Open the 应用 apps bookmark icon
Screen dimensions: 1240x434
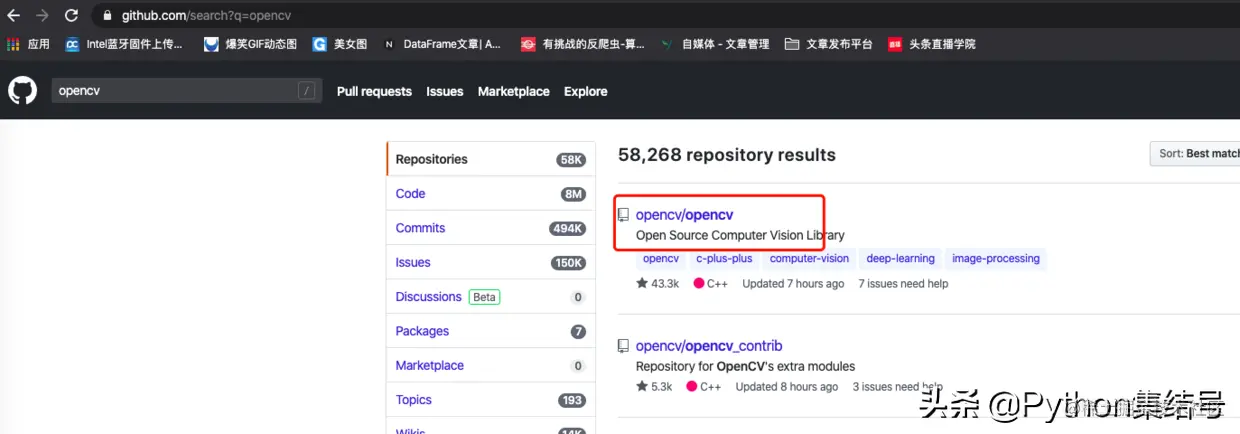point(13,44)
